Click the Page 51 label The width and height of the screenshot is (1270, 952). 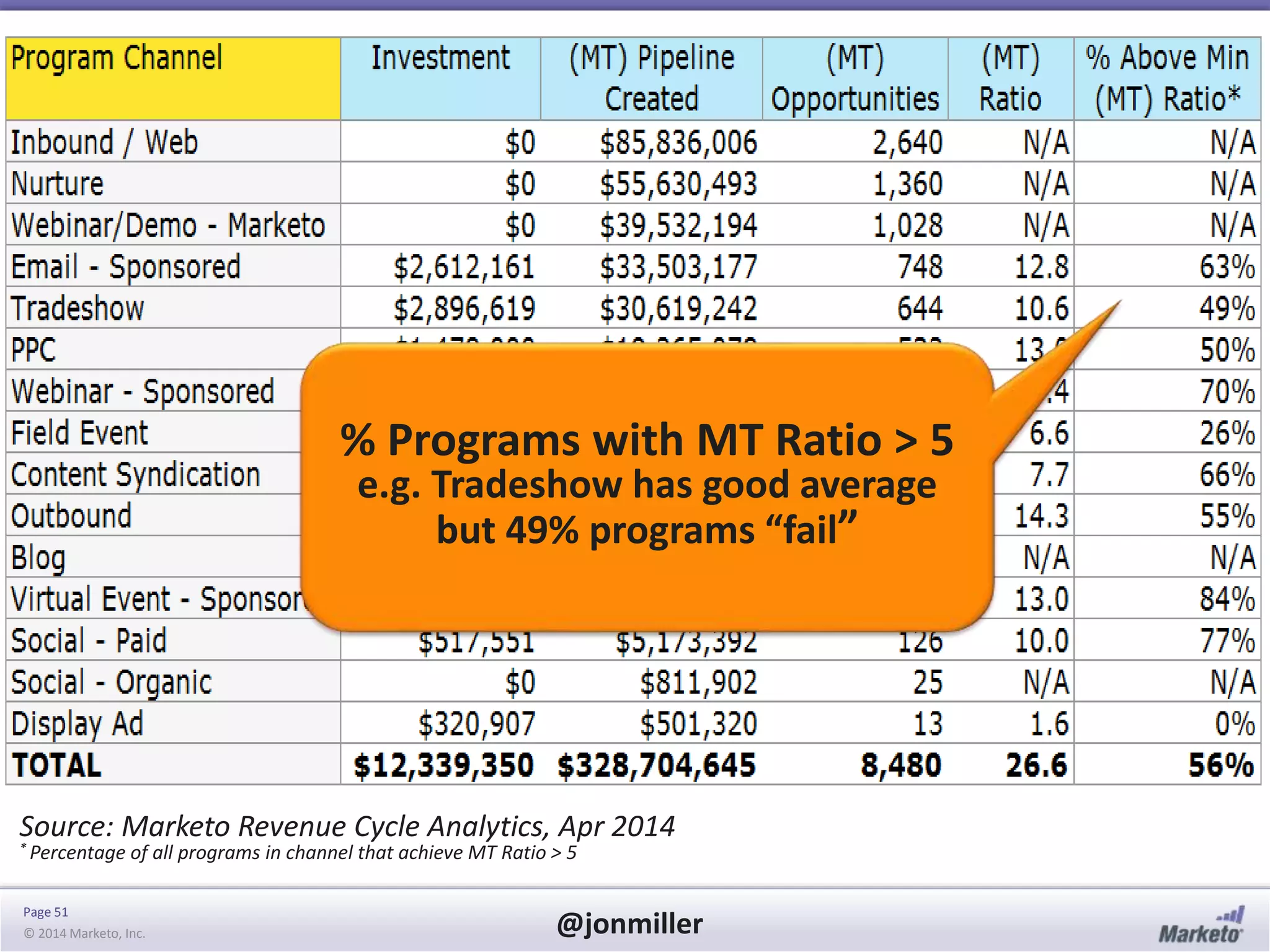click(x=45, y=912)
